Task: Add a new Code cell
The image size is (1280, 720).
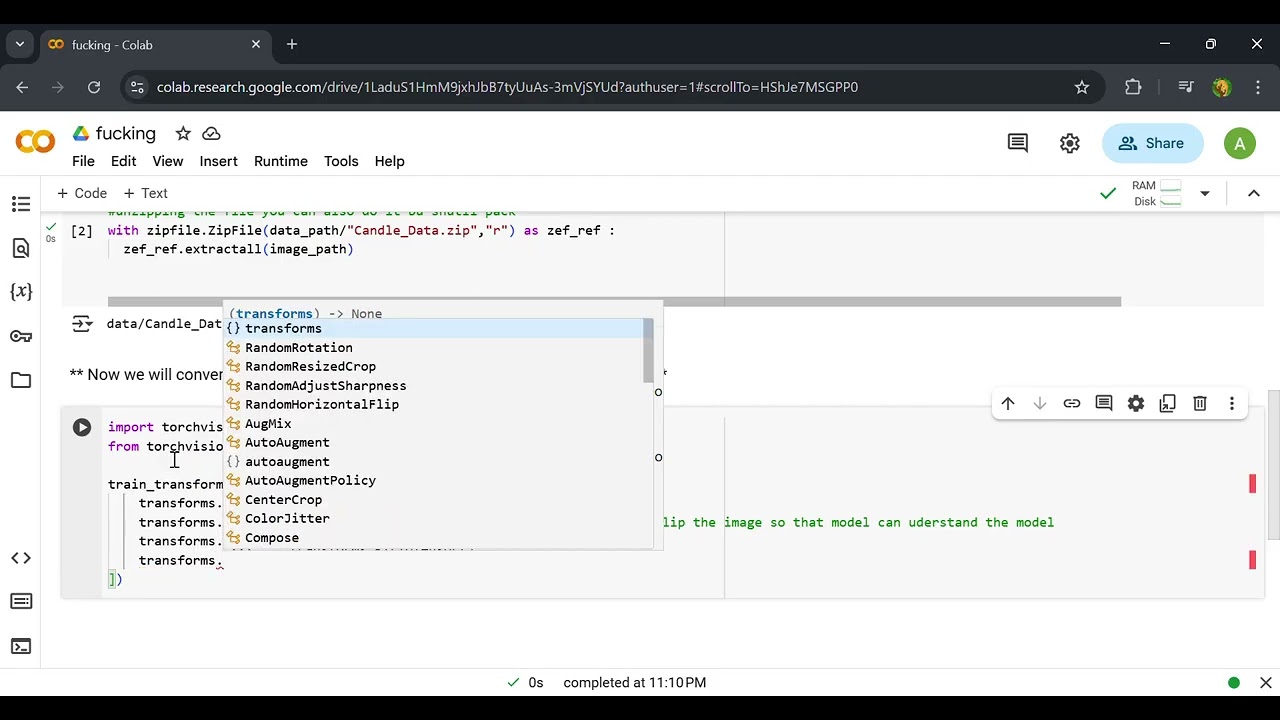Action: 82,193
